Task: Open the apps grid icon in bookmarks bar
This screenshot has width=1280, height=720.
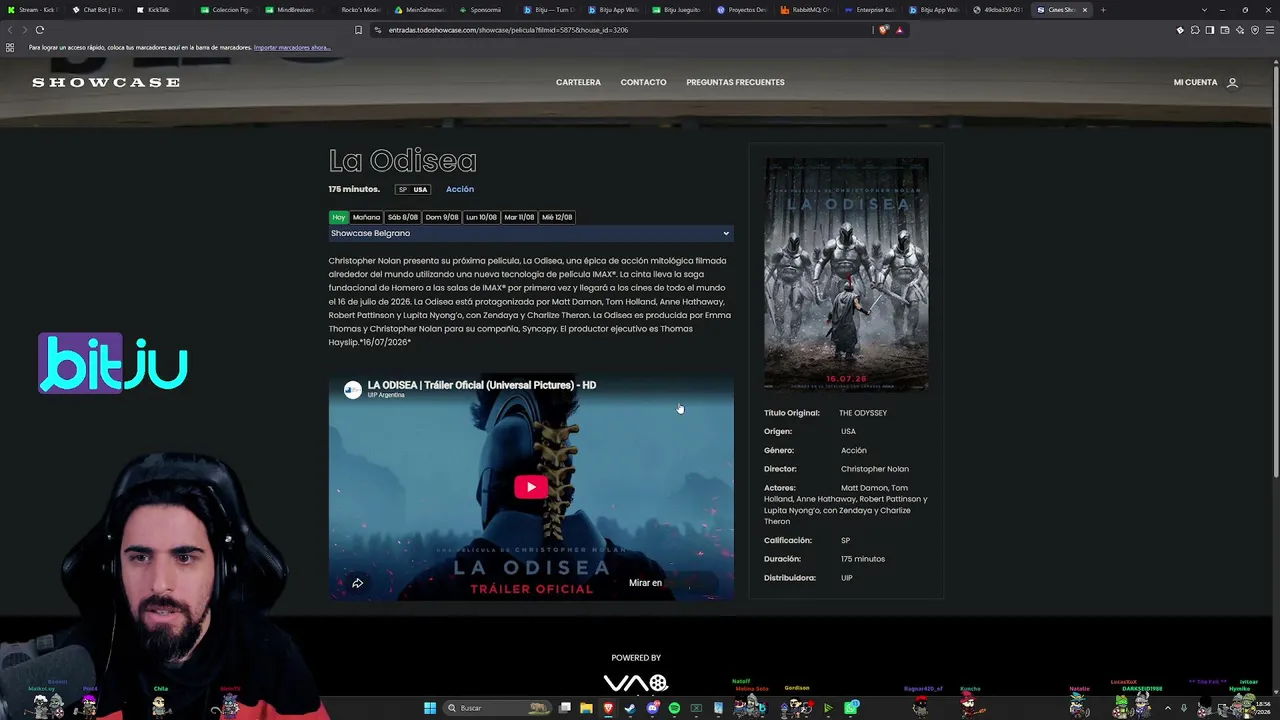Action: 10,47
